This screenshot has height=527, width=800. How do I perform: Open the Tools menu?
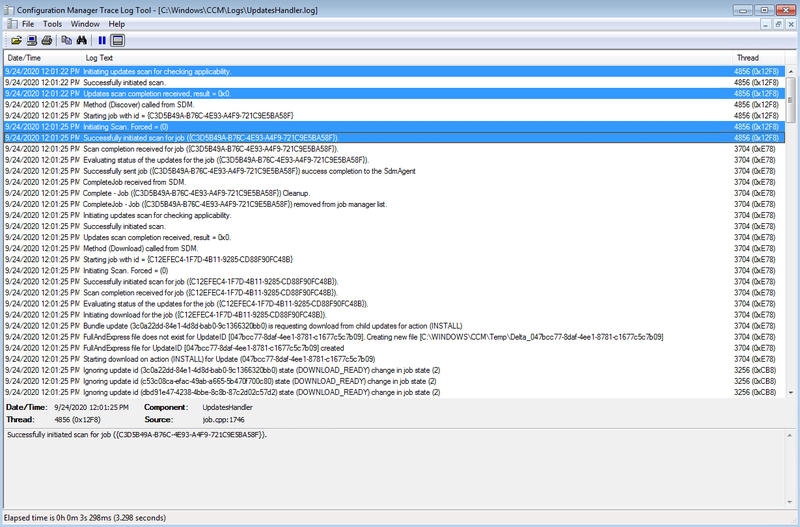point(52,23)
